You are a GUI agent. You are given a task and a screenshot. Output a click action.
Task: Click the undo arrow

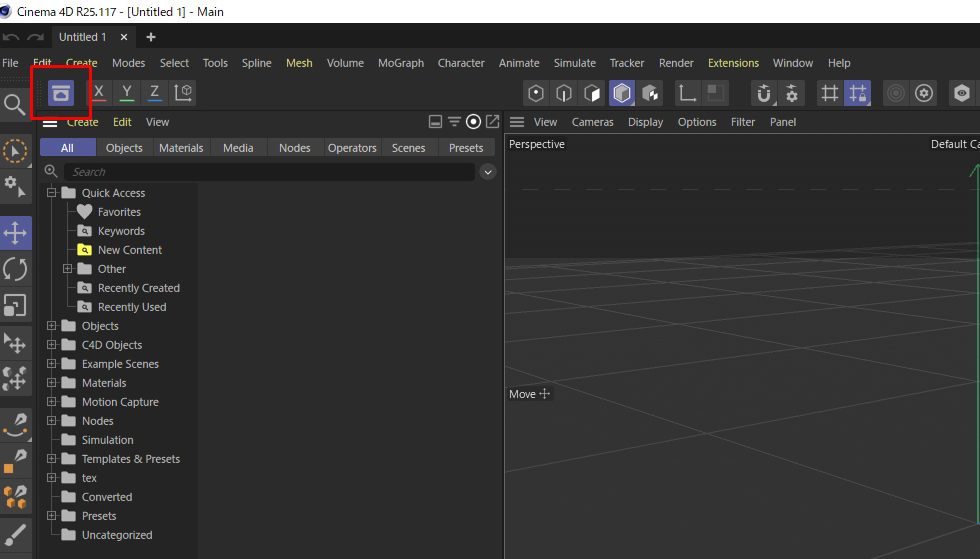pyautogui.click(x=11, y=38)
